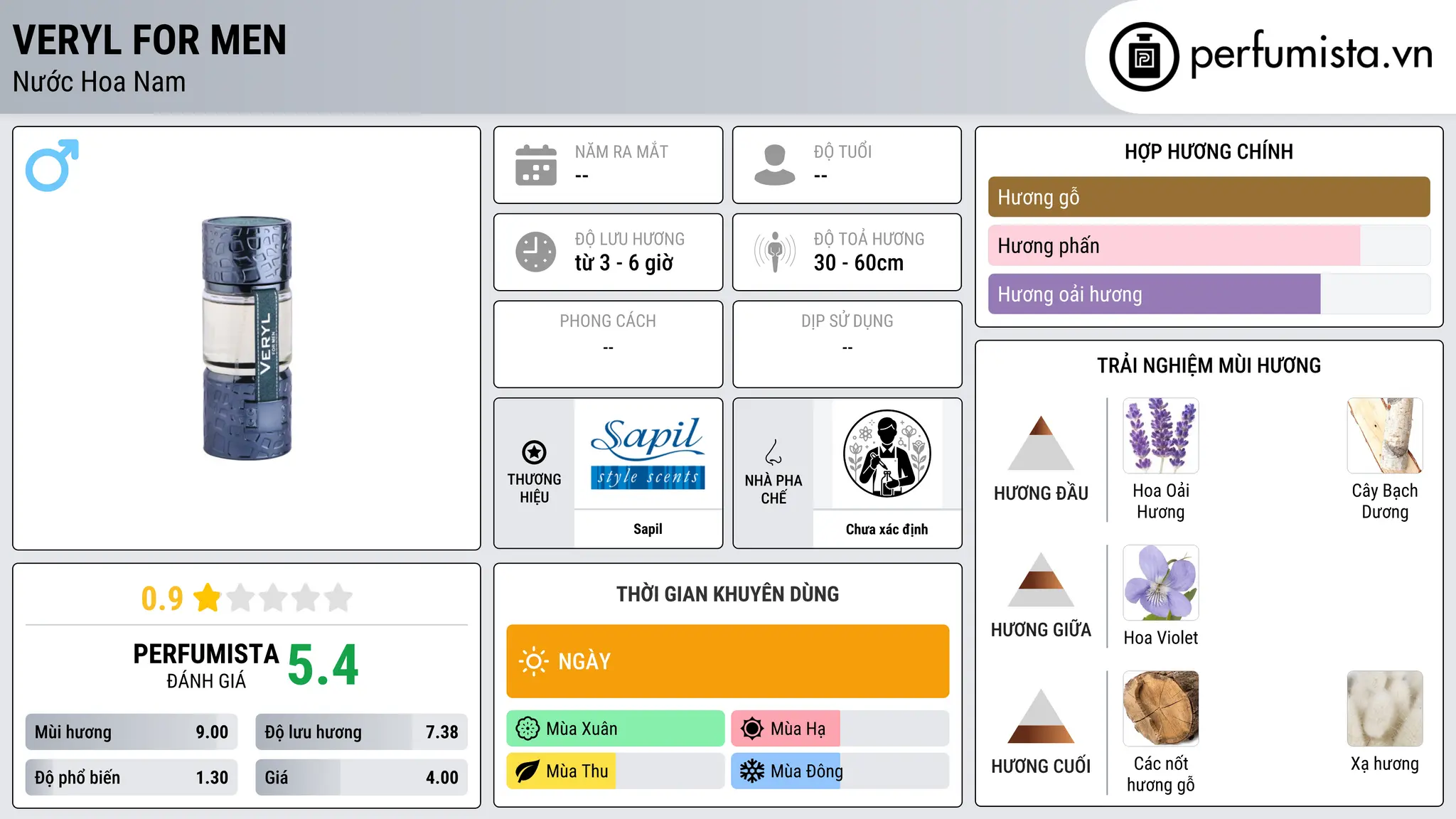
Task: Click the TRẢI NGHIỆM MÙI HƯƠNG heading
Action: 1209,365
